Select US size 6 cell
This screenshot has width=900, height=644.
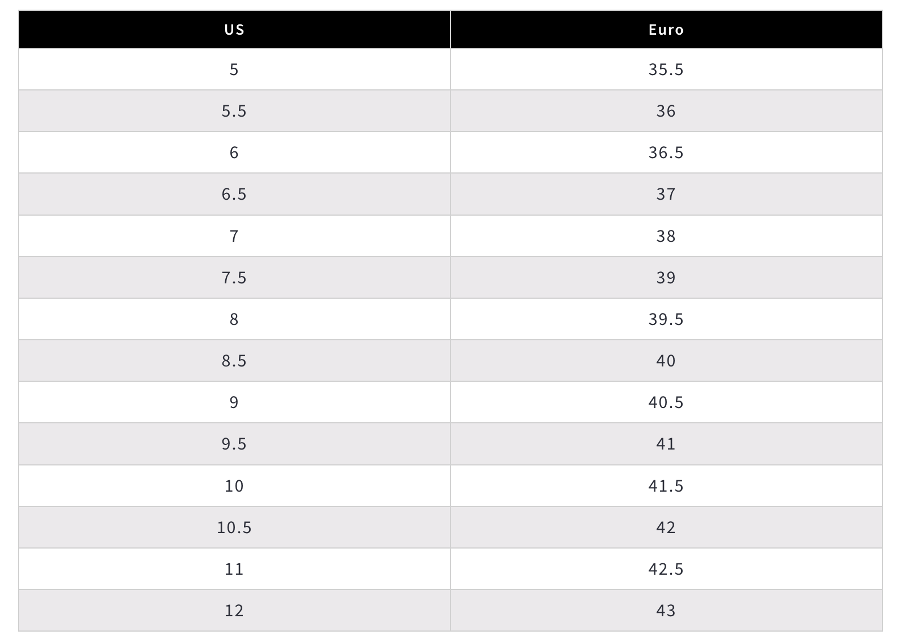pos(234,153)
